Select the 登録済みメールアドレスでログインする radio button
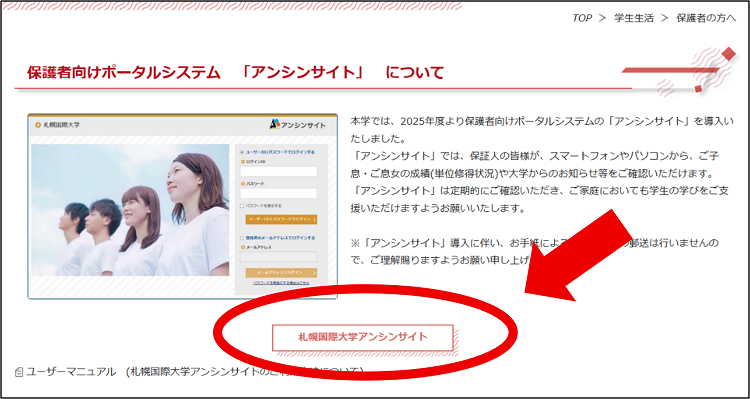 click(243, 238)
